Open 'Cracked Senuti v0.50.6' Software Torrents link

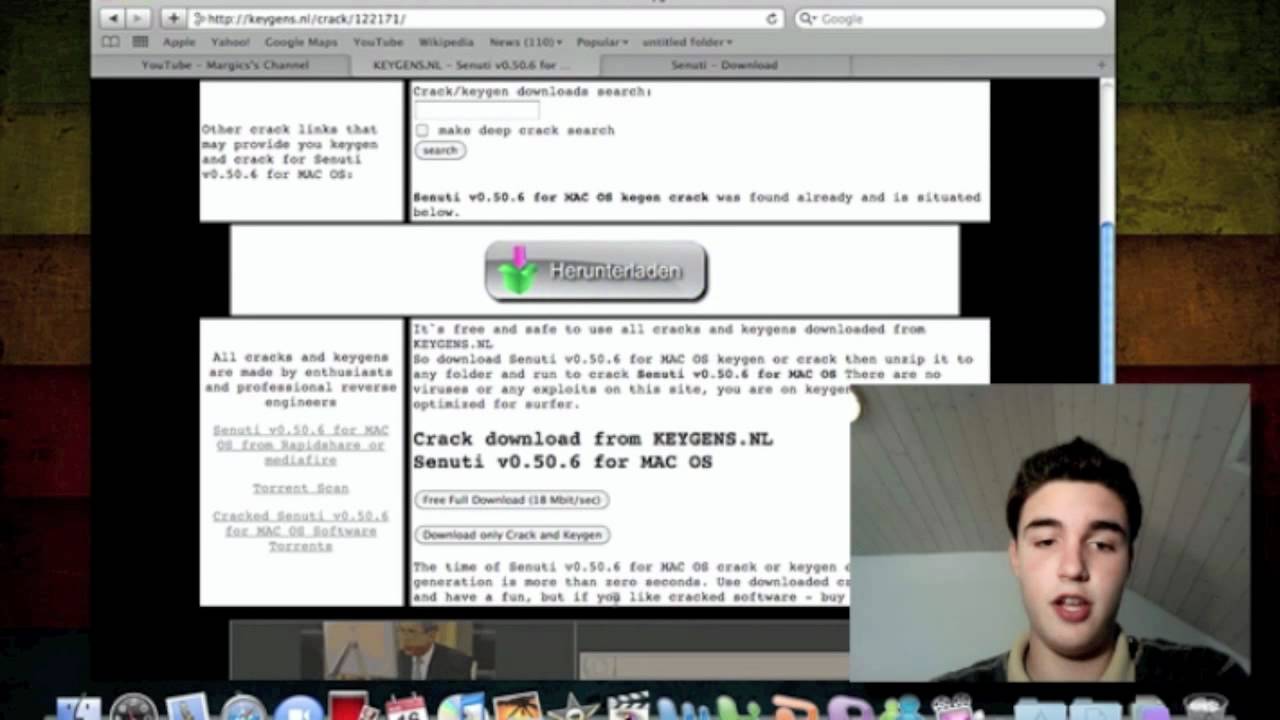[301, 530]
